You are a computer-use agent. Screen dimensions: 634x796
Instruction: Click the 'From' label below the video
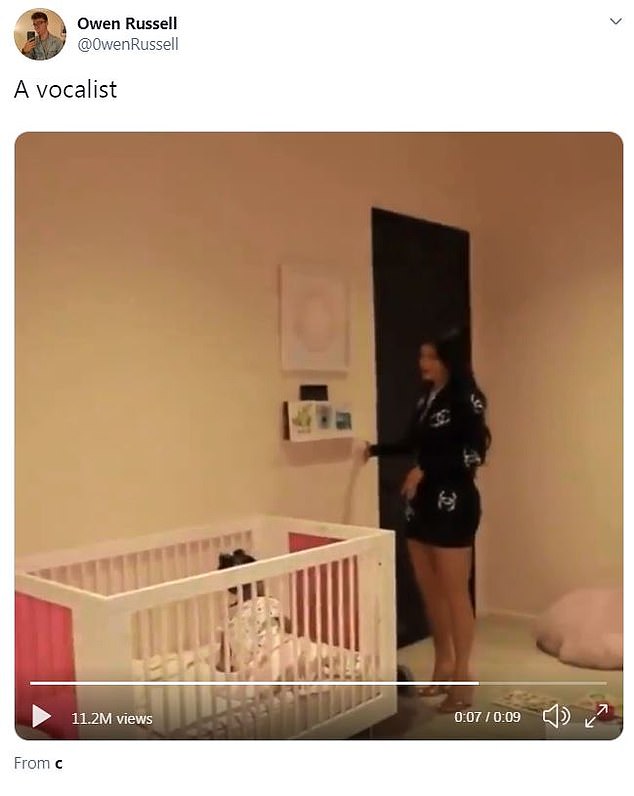coord(31,764)
